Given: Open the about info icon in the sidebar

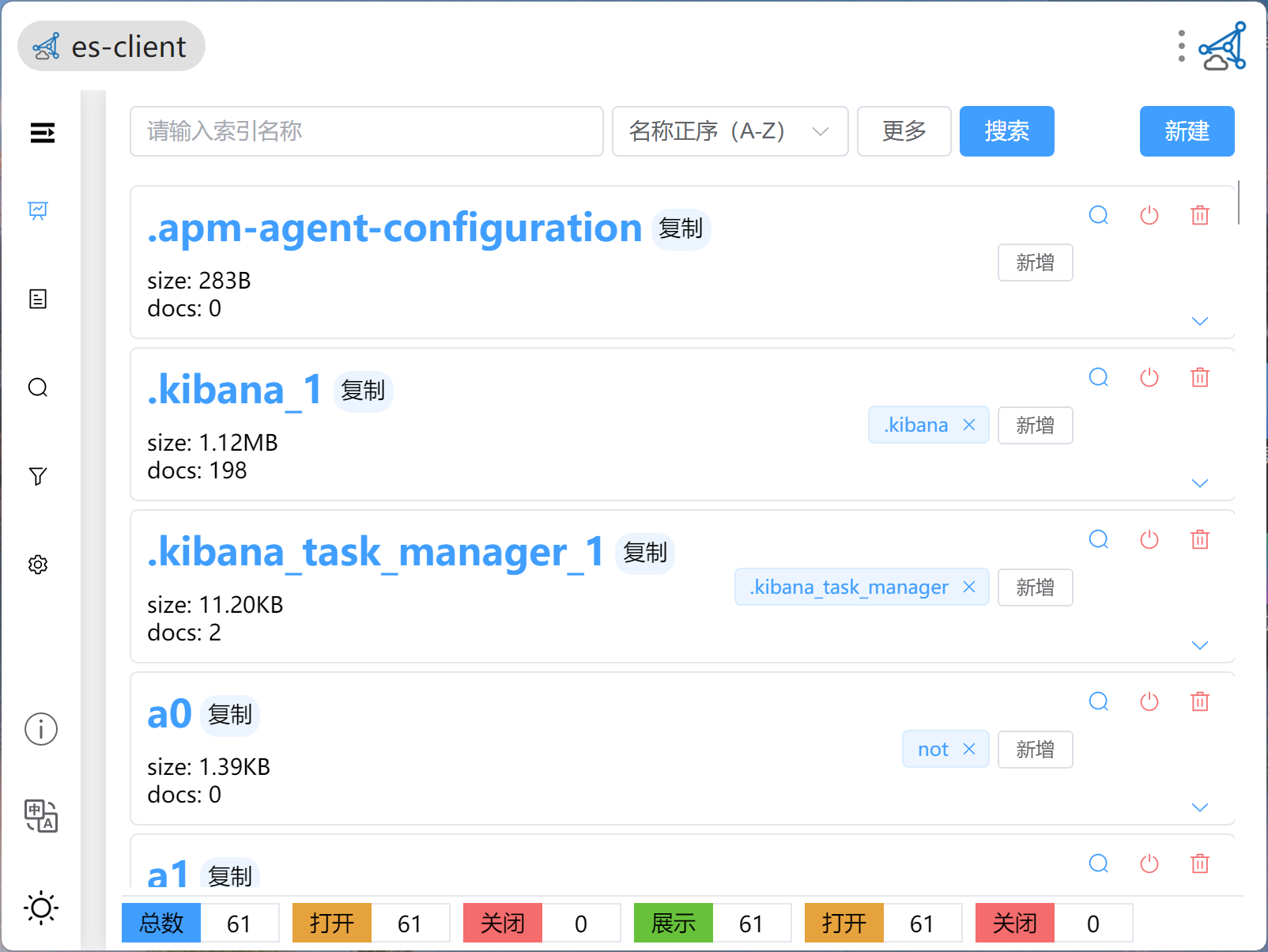Looking at the screenshot, I should click(41, 729).
